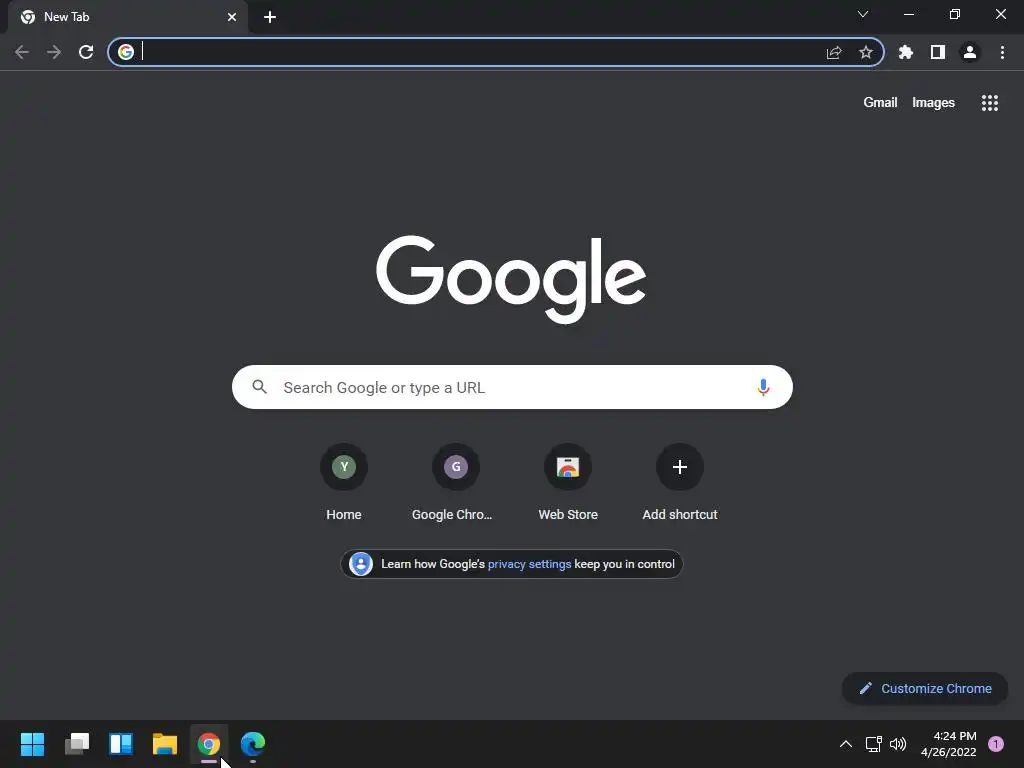Toggle the side panel icon

(938, 52)
